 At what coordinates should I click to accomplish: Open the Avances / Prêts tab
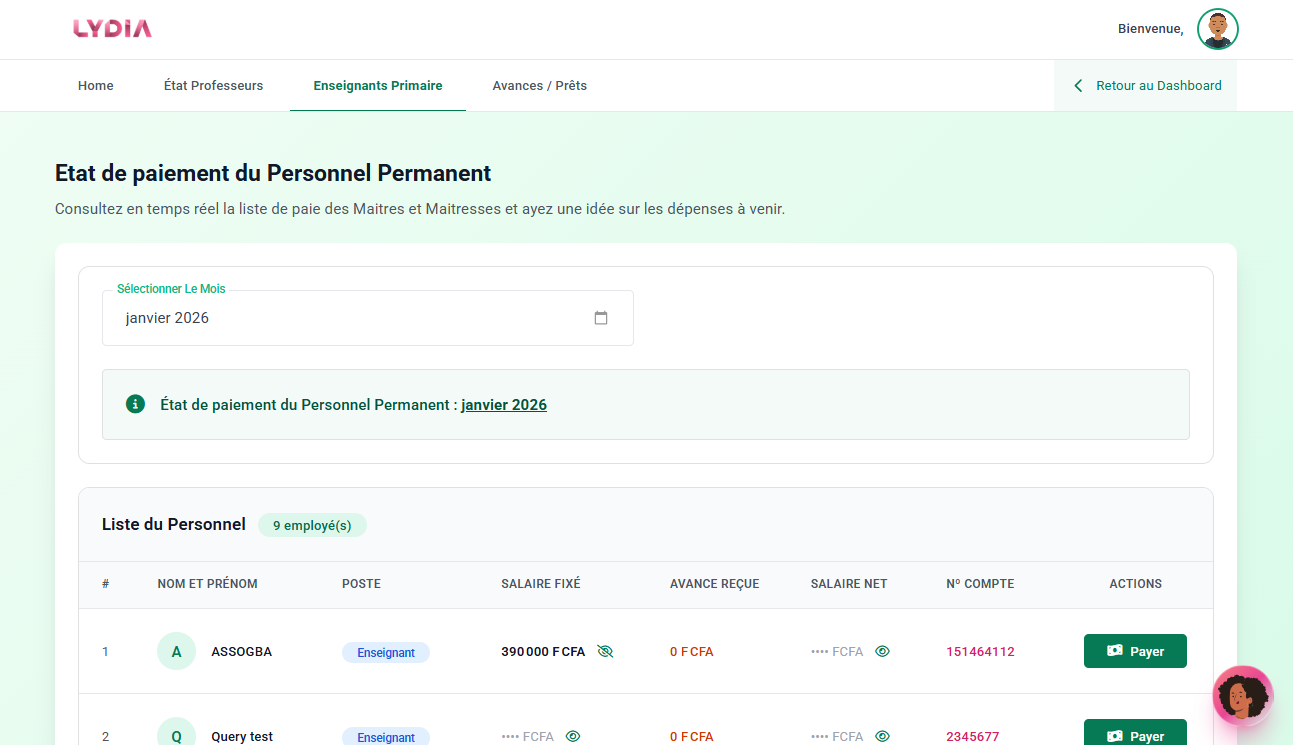click(x=539, y=86)
